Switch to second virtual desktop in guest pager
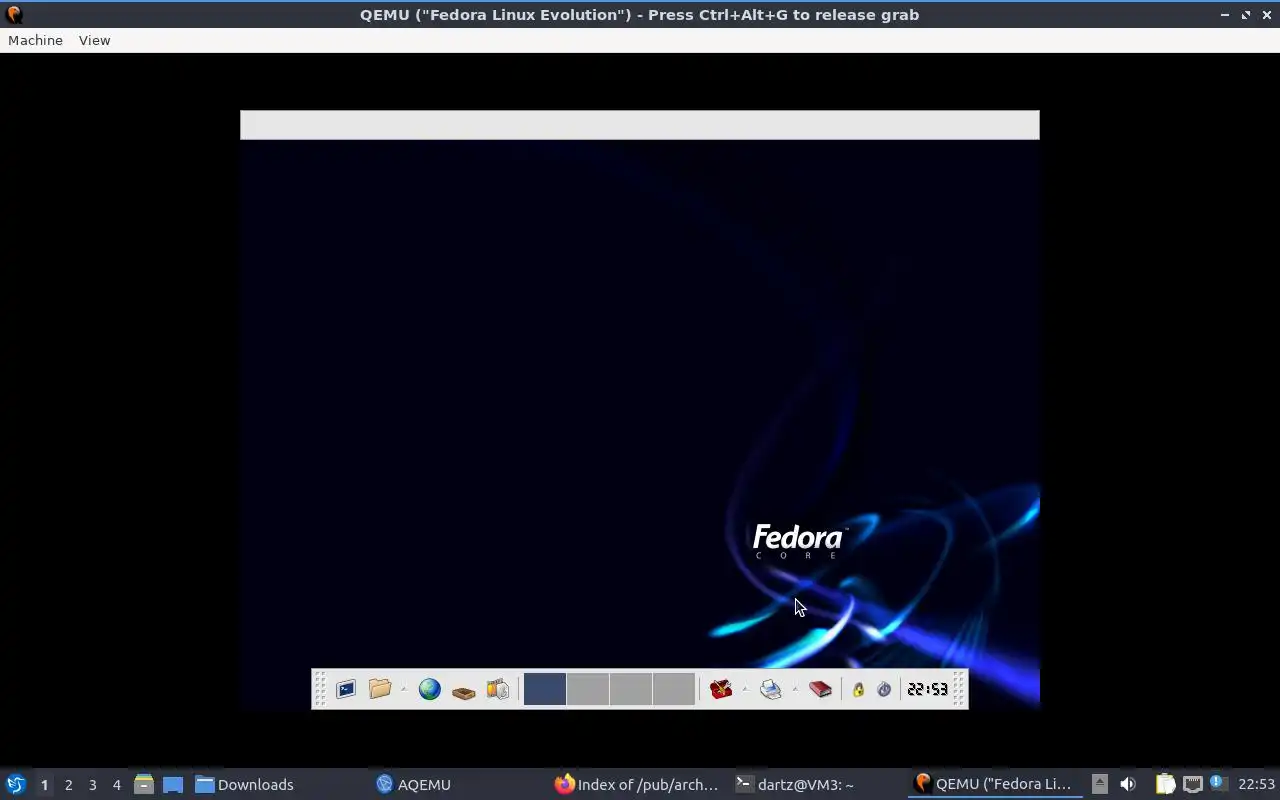The image size is (1280, 800). pos(588,689)
